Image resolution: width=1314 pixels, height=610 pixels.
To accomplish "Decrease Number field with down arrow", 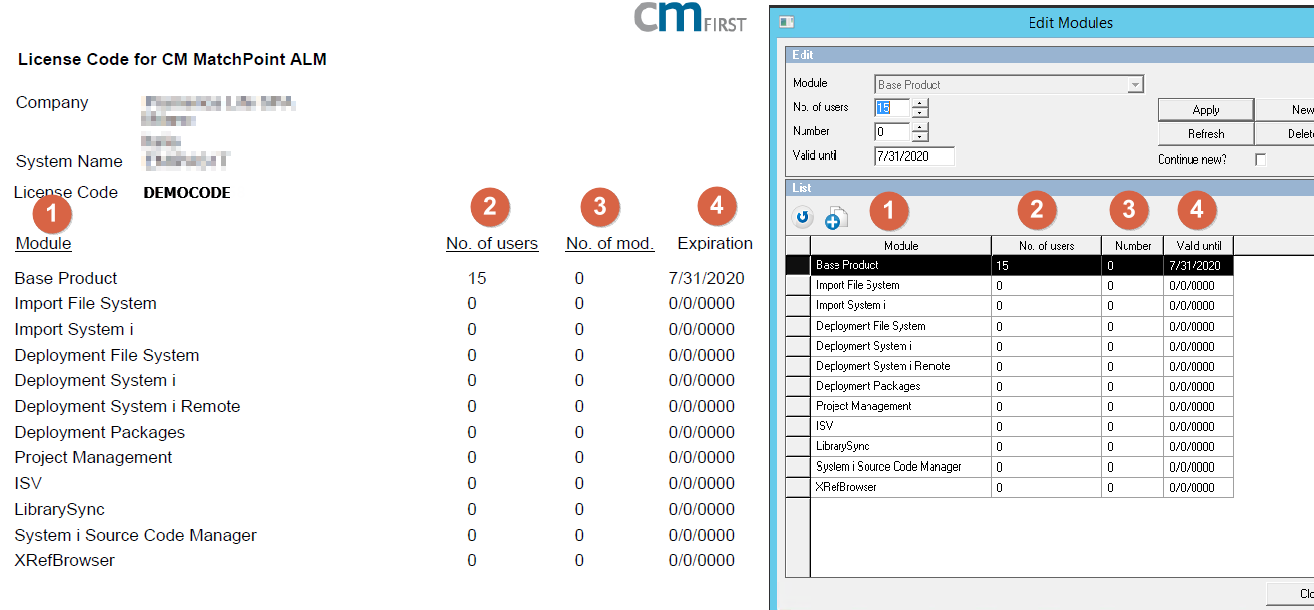I will [x=920, y=136].
